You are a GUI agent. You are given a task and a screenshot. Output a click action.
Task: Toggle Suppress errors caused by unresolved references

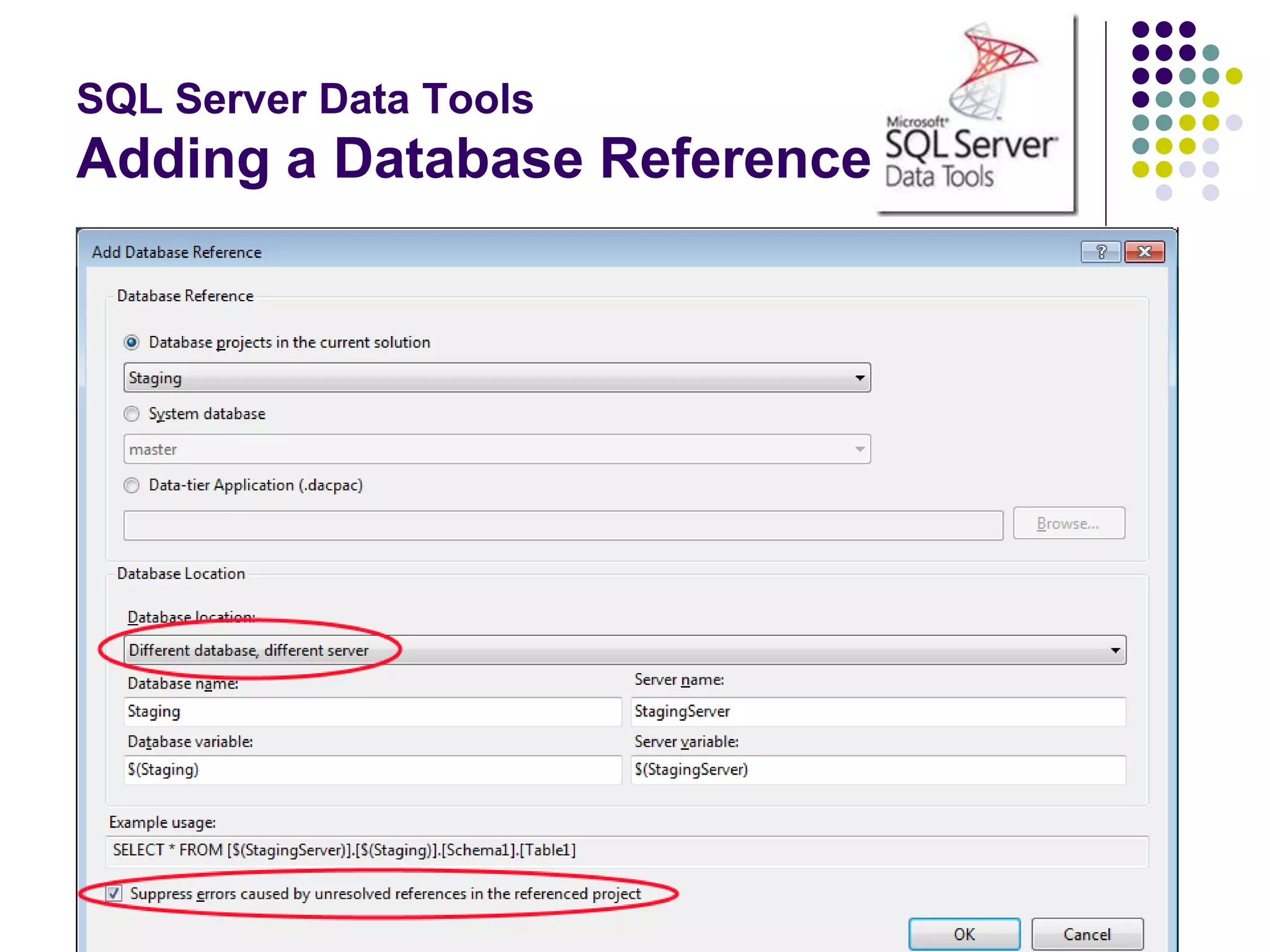point(113,894)
